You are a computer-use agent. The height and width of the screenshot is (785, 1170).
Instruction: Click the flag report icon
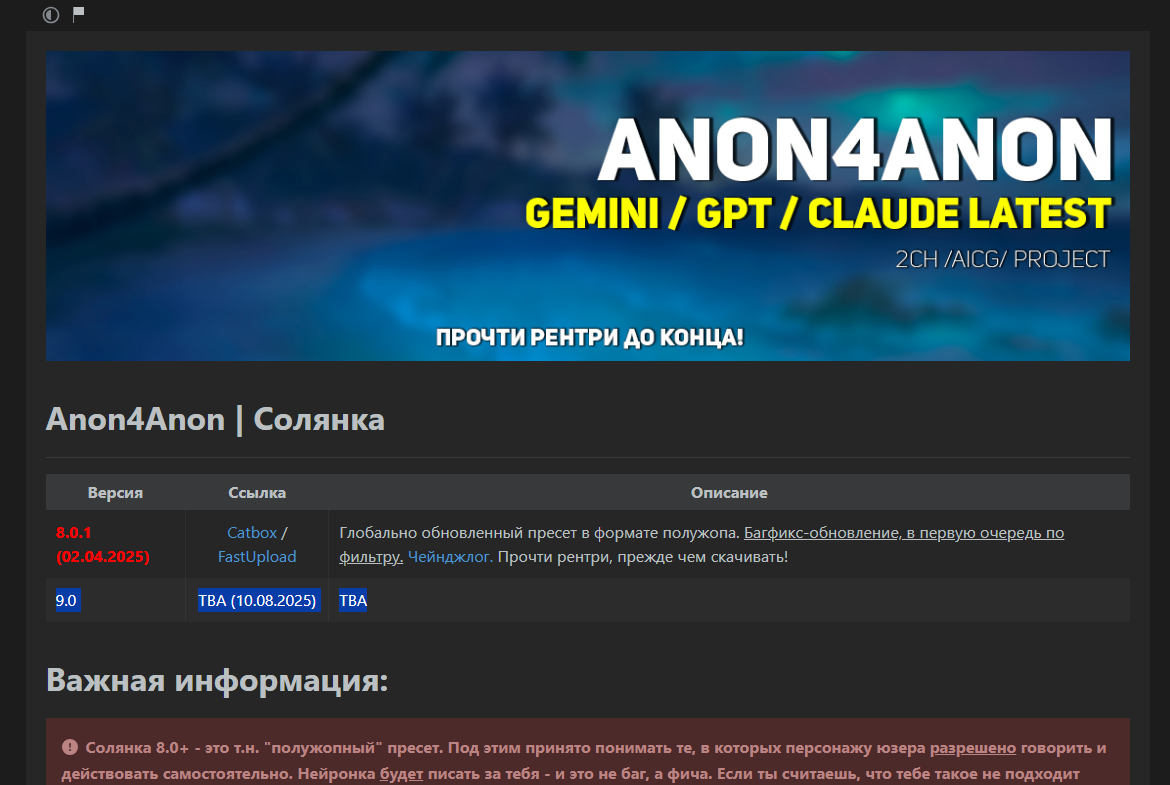(x=78, y=14)
